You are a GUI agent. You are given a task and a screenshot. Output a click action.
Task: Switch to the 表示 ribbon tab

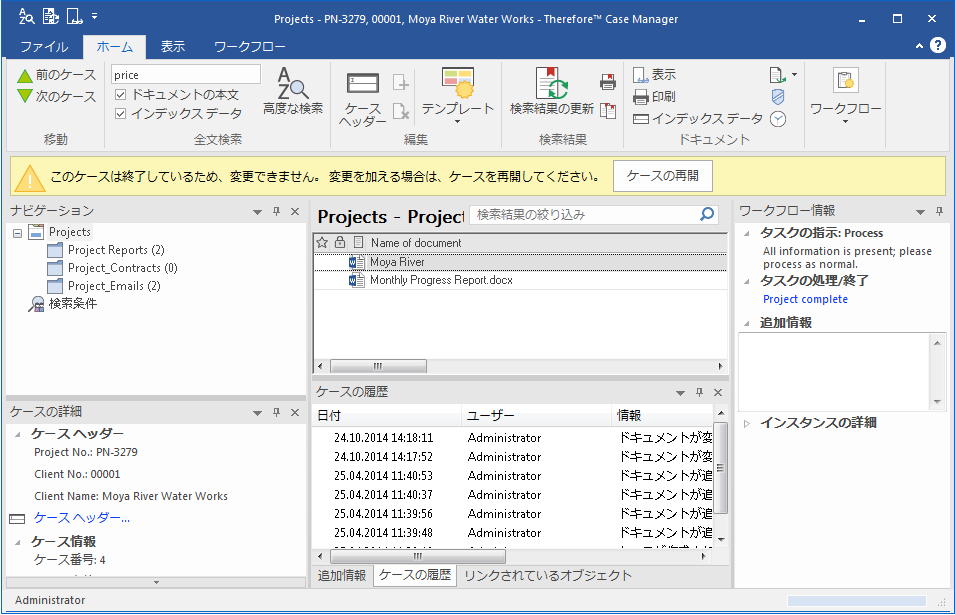click(x=173, y=47)
